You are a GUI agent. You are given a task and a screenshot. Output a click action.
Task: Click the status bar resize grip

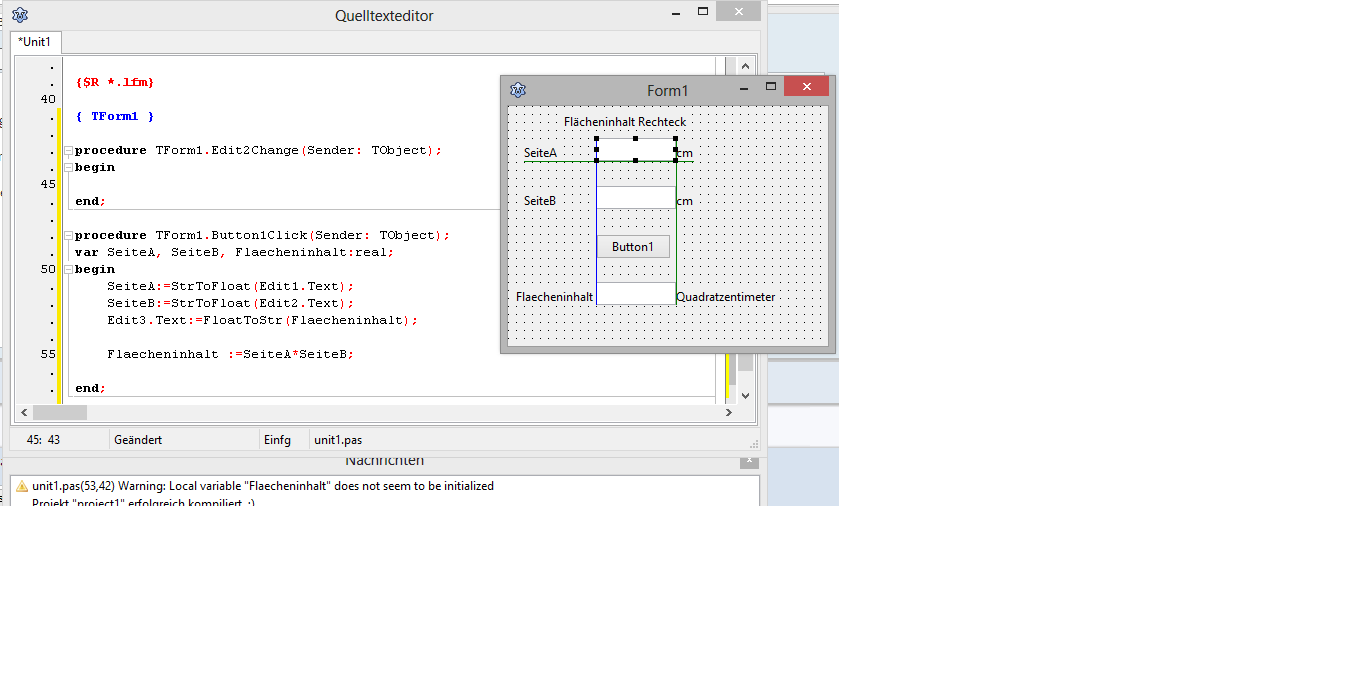pos(754,443)
